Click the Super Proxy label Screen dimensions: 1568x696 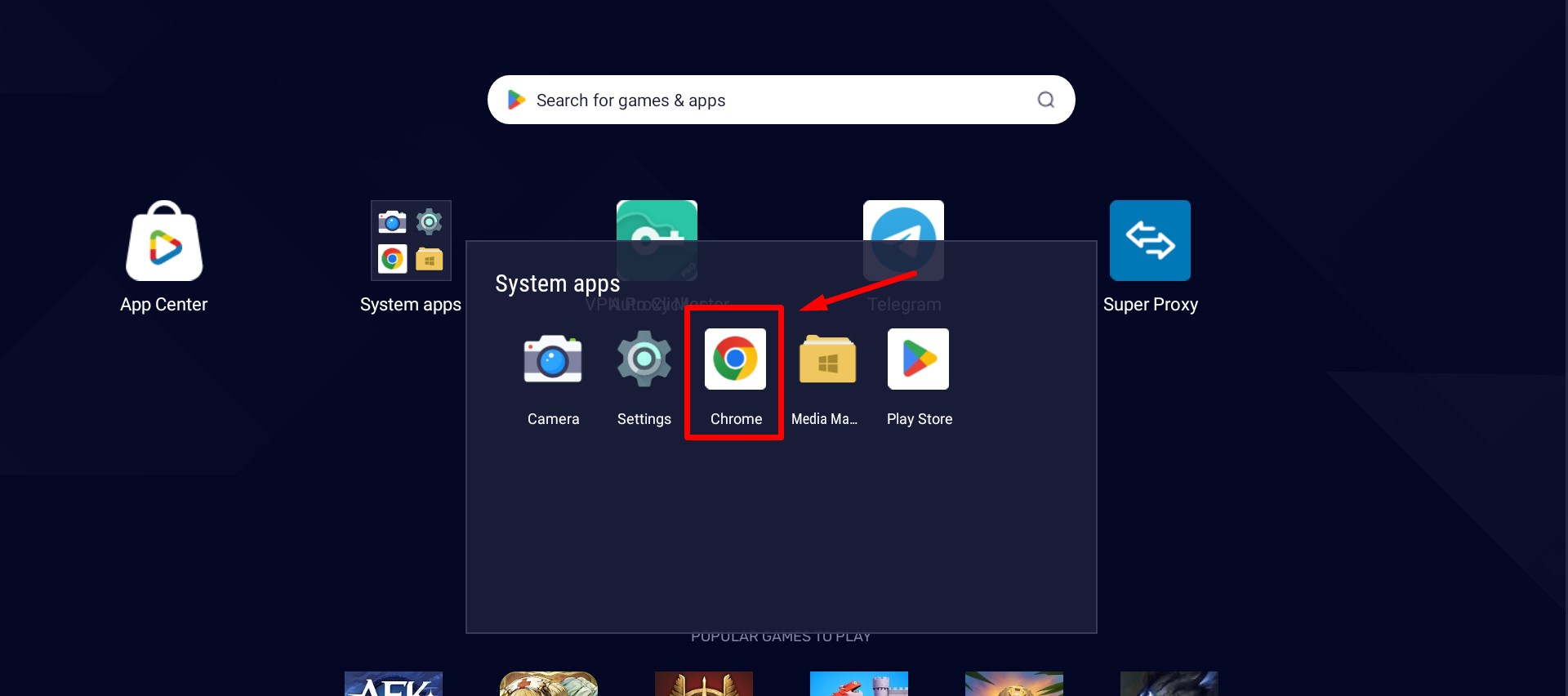[1151, 305]
